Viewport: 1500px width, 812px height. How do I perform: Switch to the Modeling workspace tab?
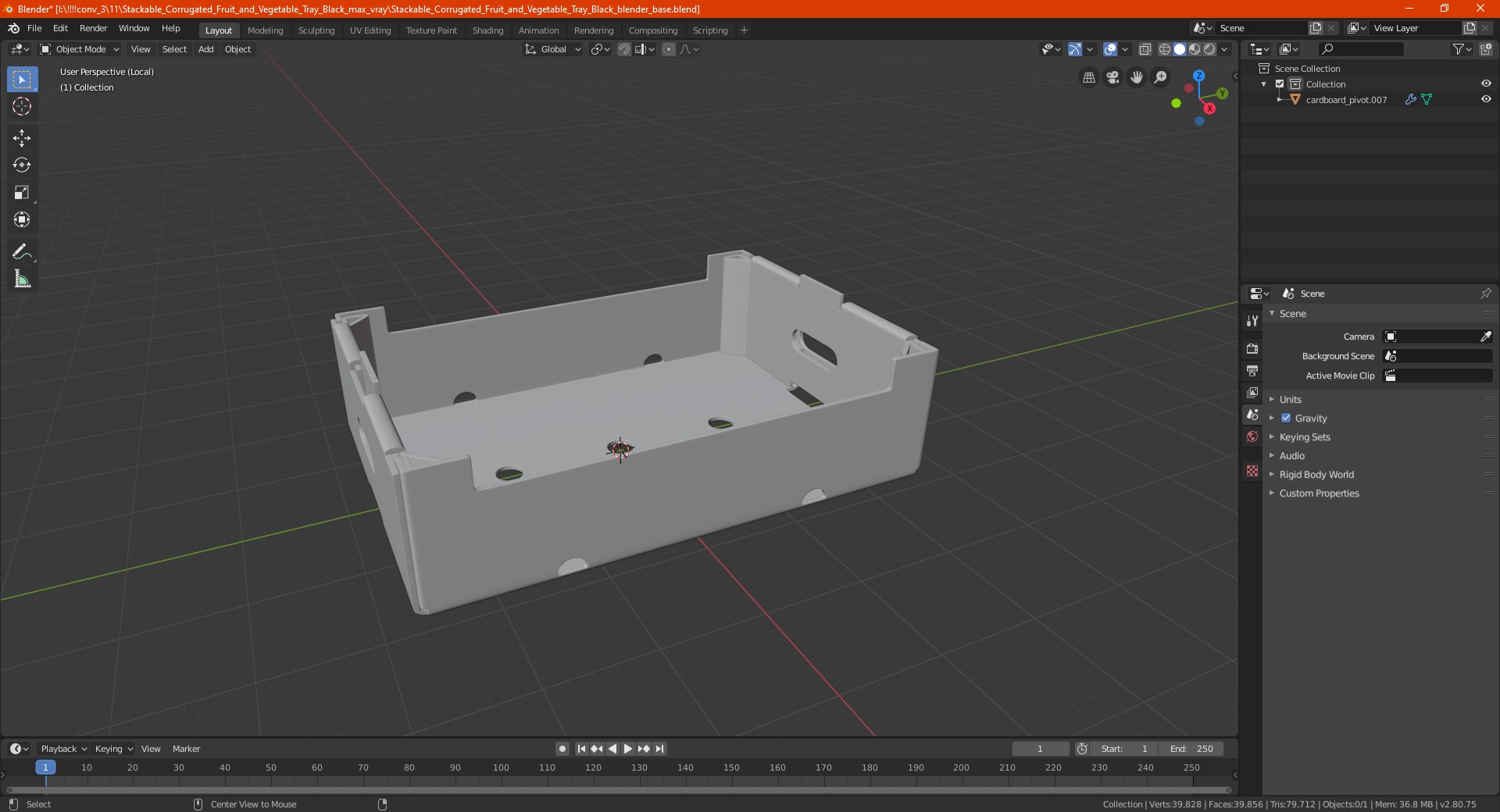tap(265, 30)
